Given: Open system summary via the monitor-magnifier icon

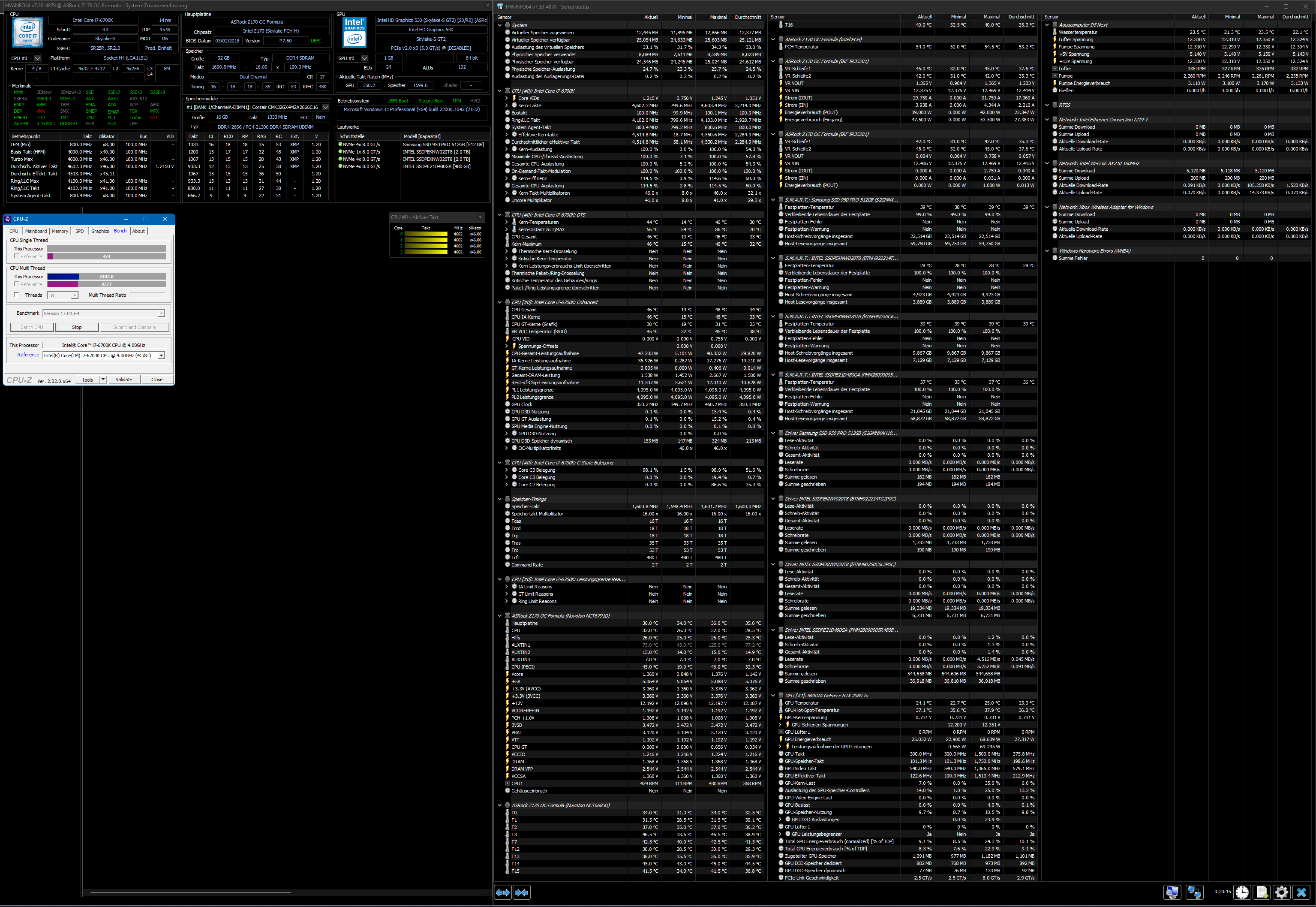Looking at the screenshot, I should click(x=1172, y=892).
